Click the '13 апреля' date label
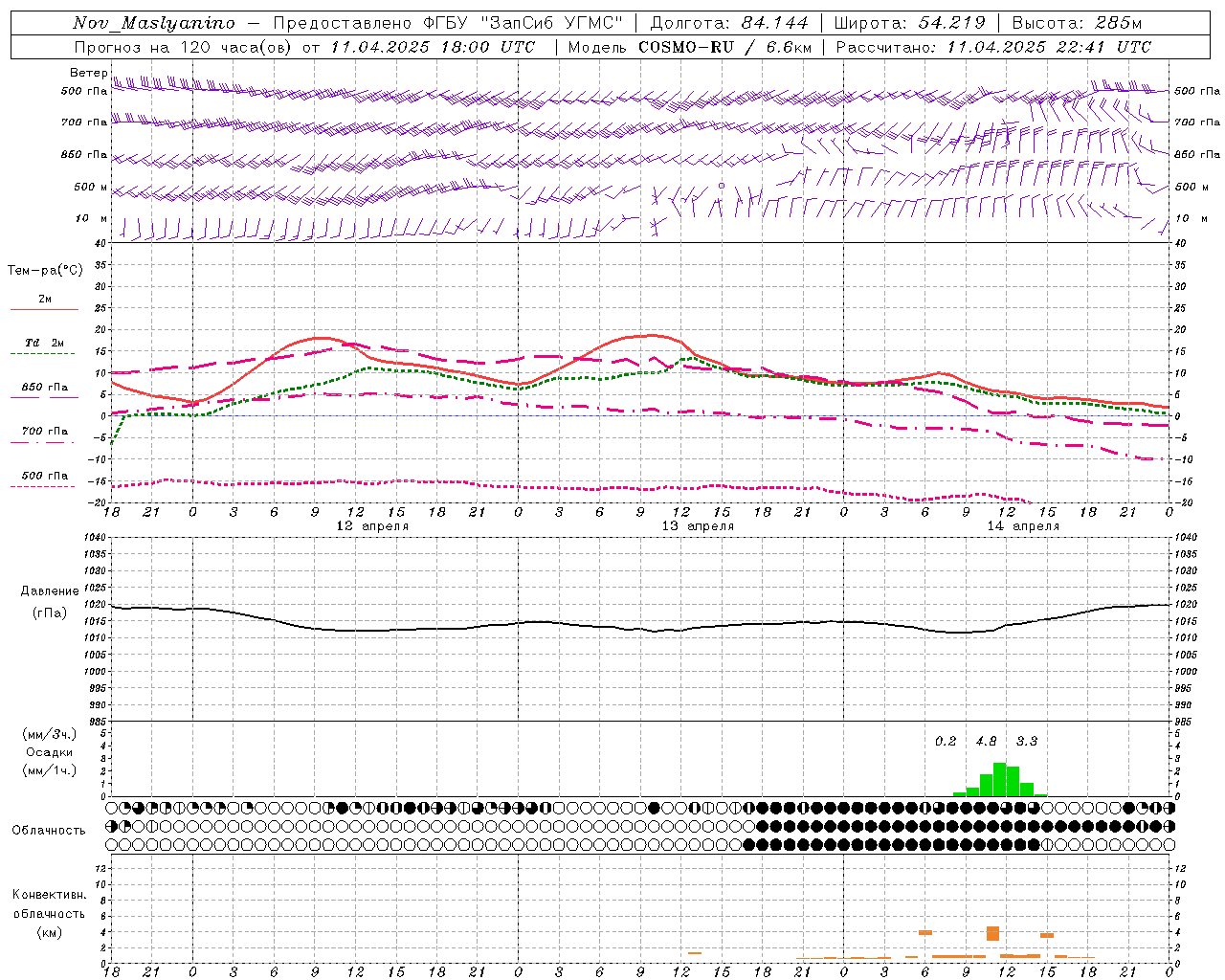Viewport: 1225px width, 980px height. pos(699,526)
